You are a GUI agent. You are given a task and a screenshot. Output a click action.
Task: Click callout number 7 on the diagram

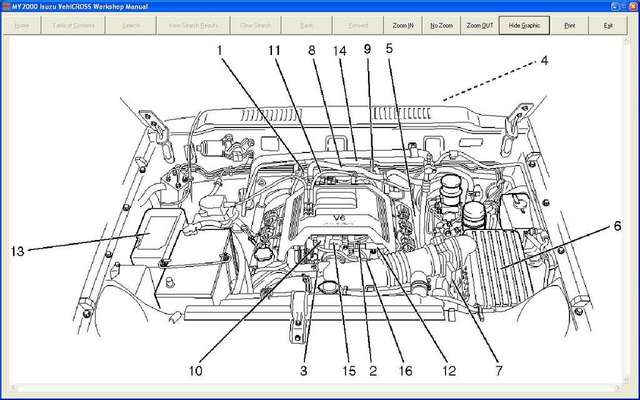point(499,371)
